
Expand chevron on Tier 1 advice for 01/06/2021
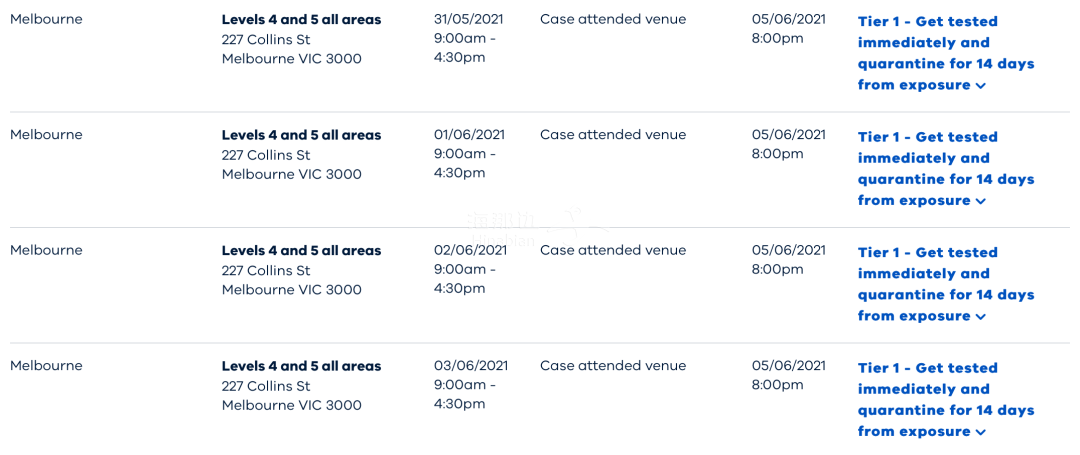click(x=981, y=202)
